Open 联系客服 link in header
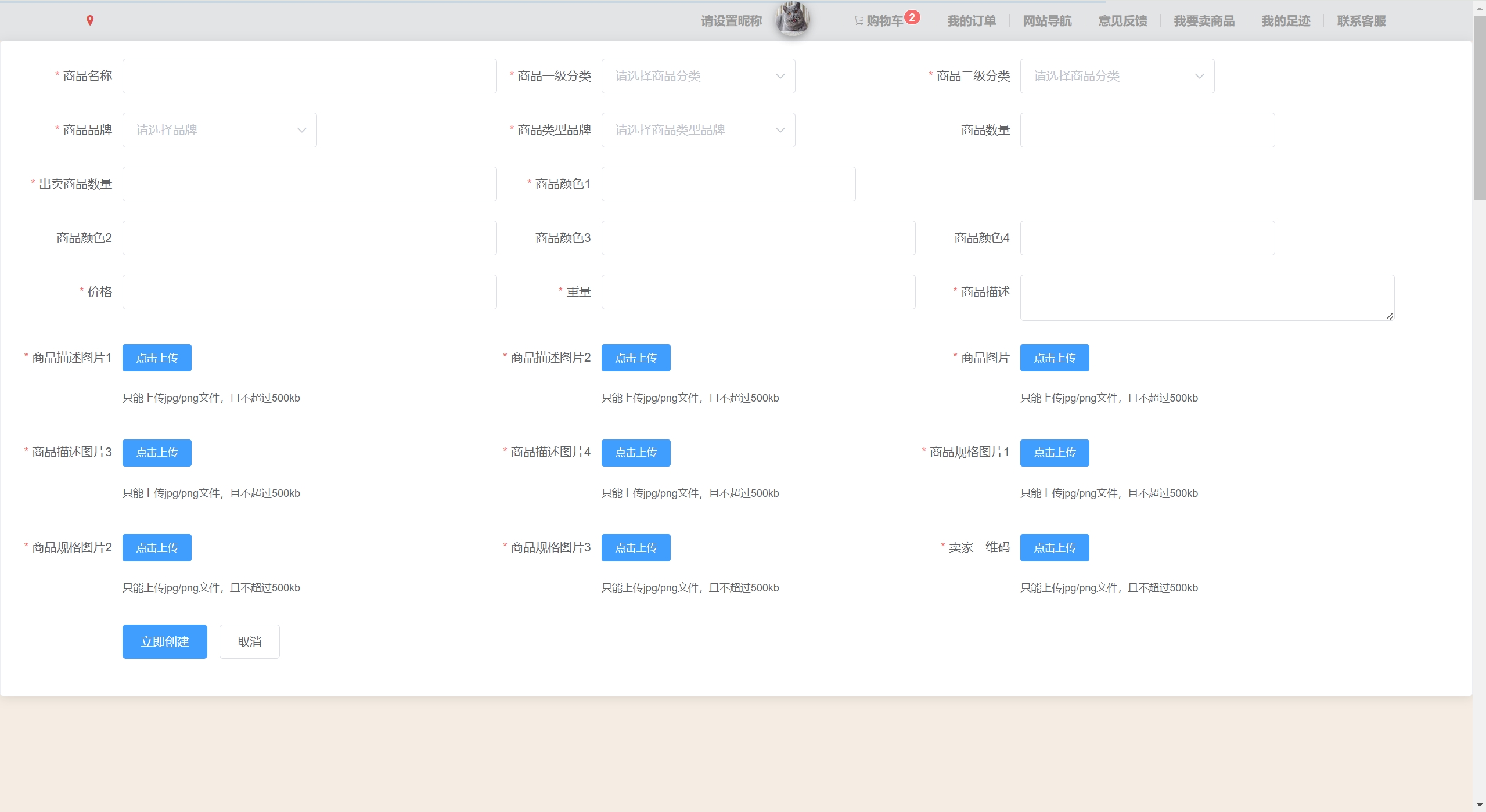 pyautogui.click(x=1361, y=21)
